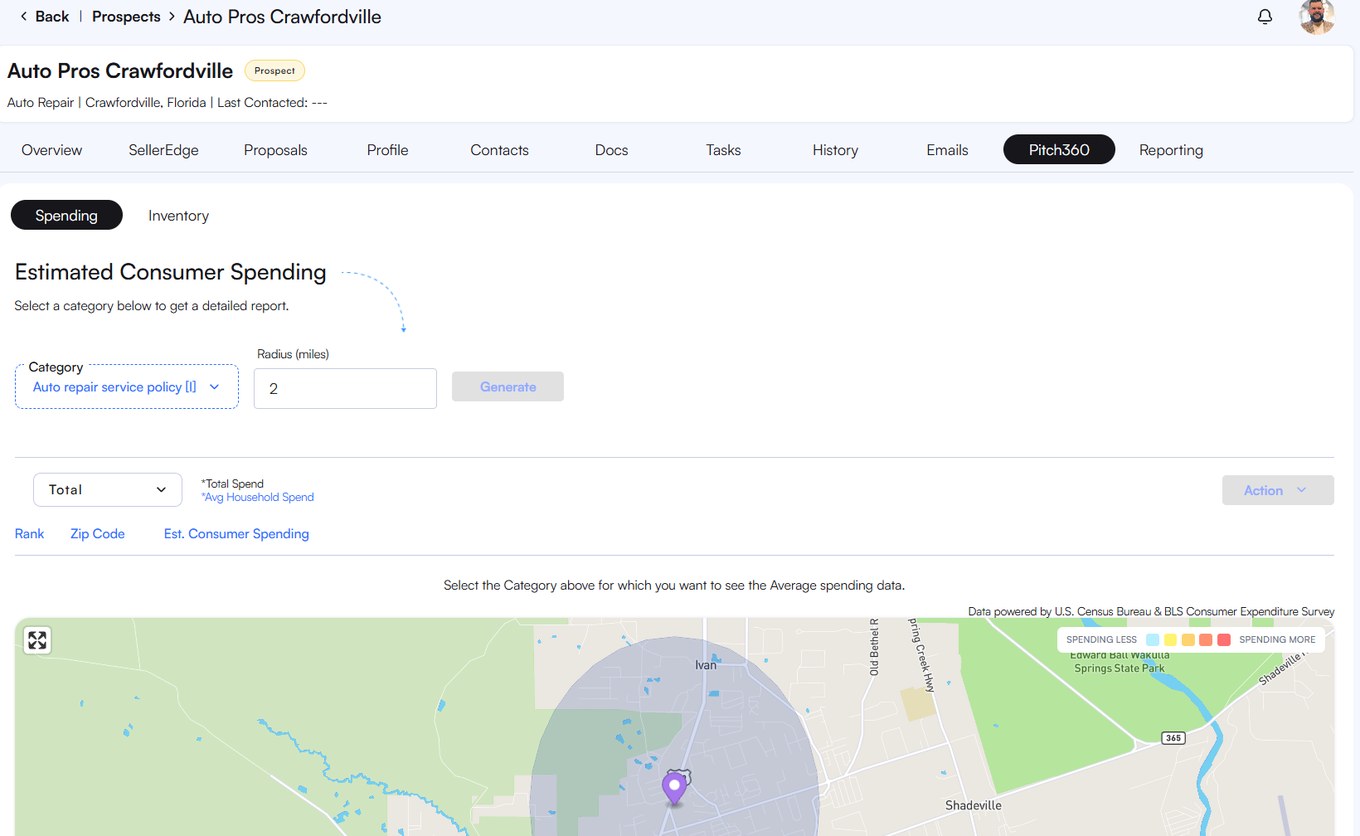This screenshot has height=836, width=1360.
Task: Click the purple map location pin
Action: [x=675, y=788]
